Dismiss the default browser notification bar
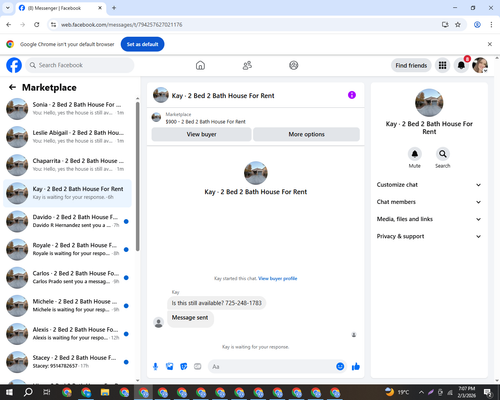 (x=490, y=44)
